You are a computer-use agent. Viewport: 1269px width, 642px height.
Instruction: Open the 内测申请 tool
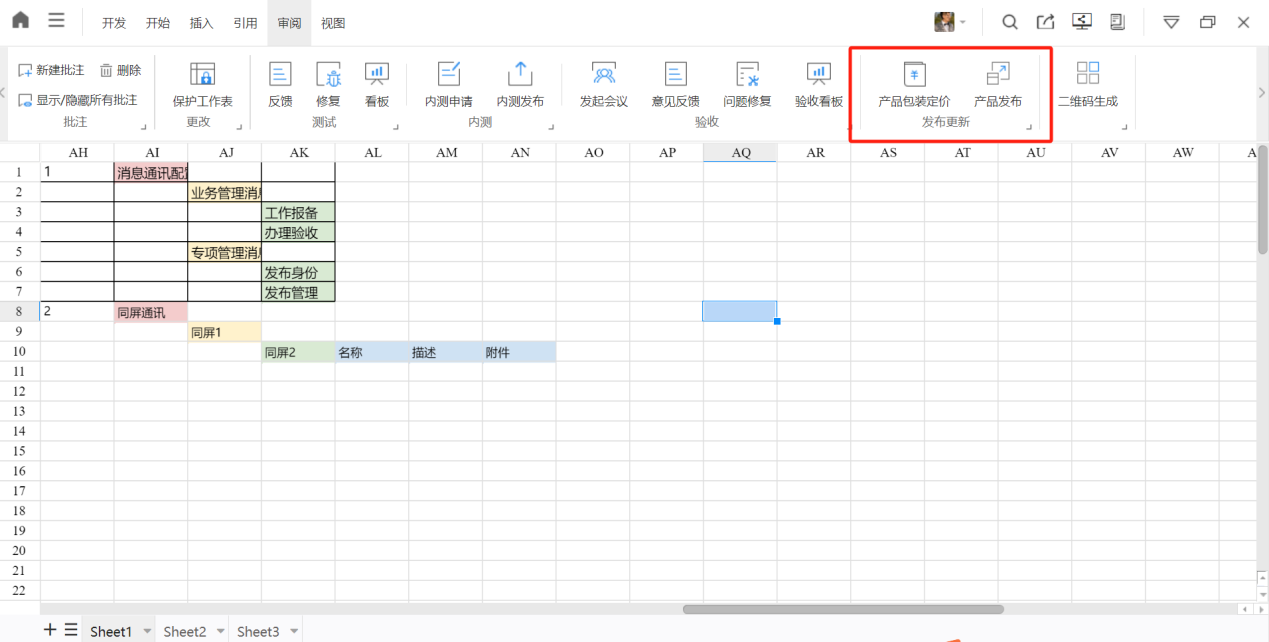click(x=448, y=75)
